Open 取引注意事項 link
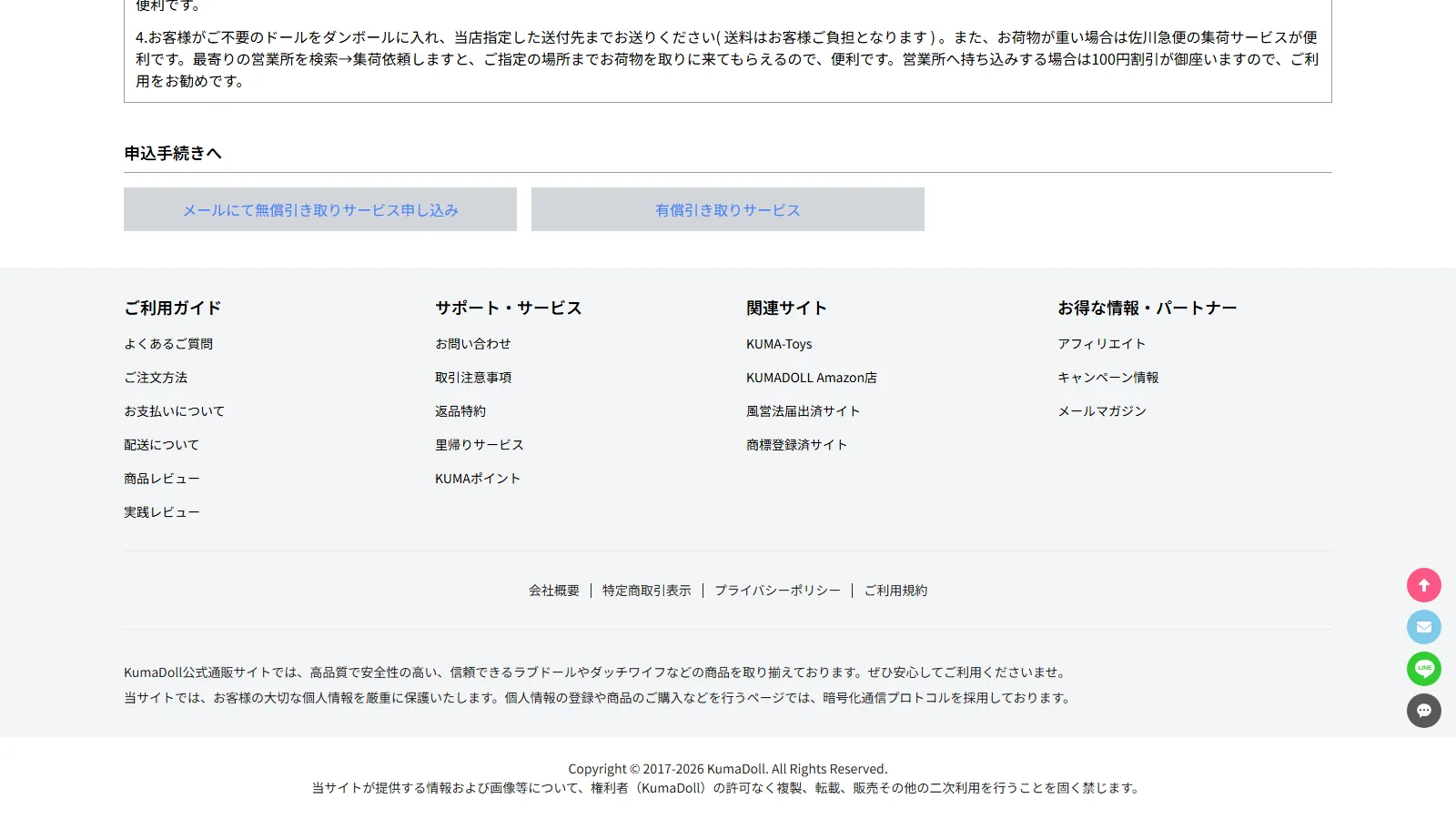 tap(473, 378)
